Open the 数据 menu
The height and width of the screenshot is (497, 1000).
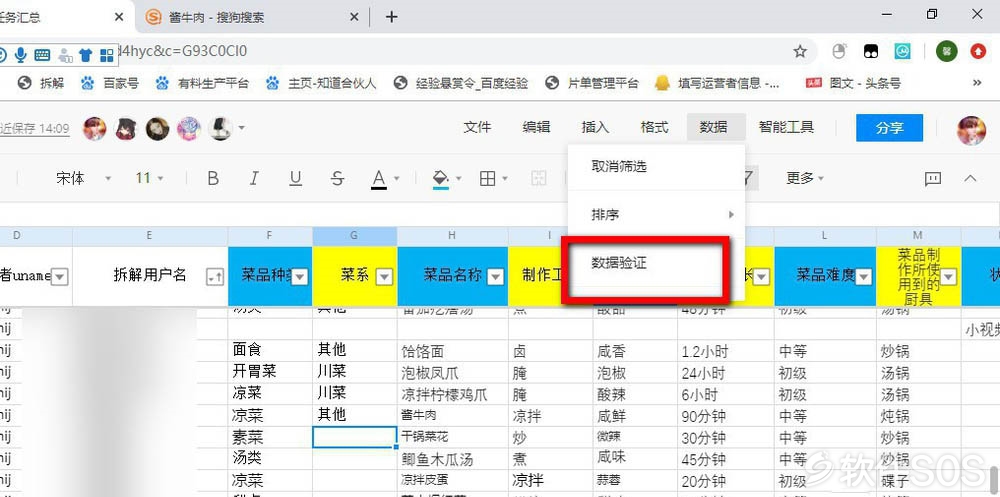(714, 128)
